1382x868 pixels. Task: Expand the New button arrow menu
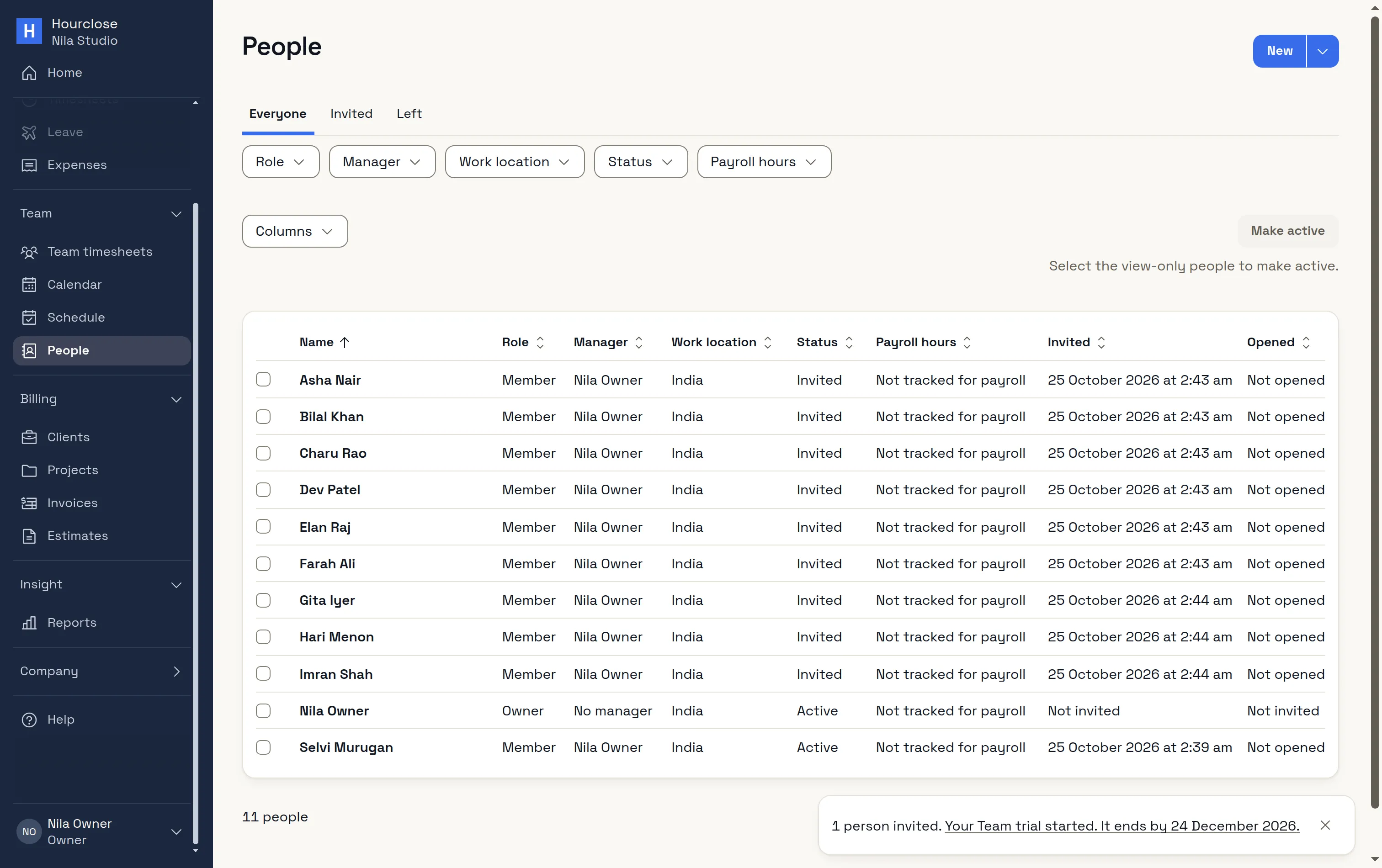1323,51
